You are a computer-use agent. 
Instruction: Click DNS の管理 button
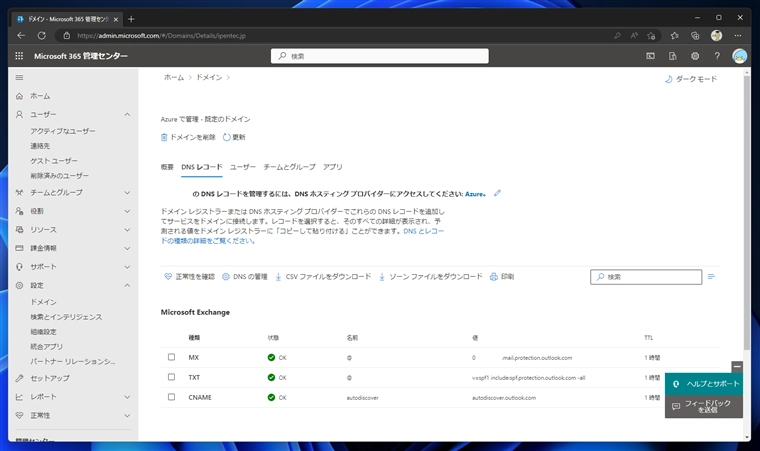point(245,276)
